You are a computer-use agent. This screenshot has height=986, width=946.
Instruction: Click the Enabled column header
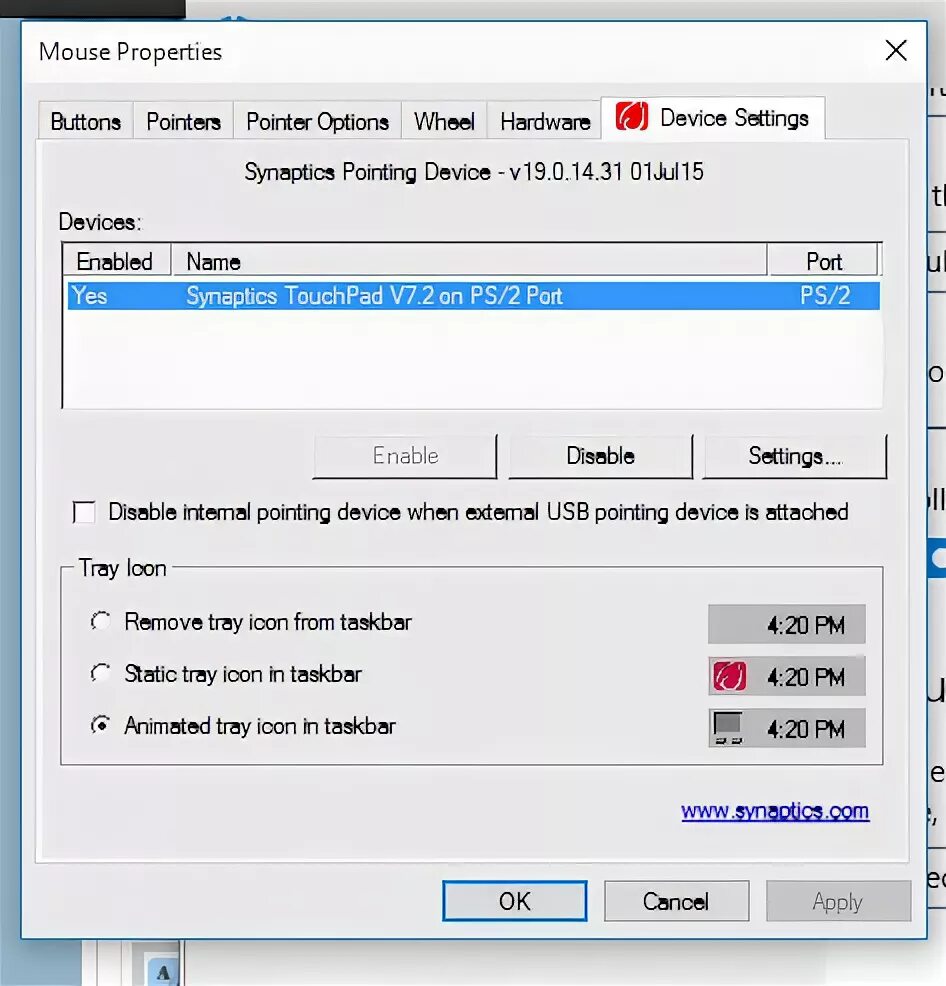click(x=116, y=260)
